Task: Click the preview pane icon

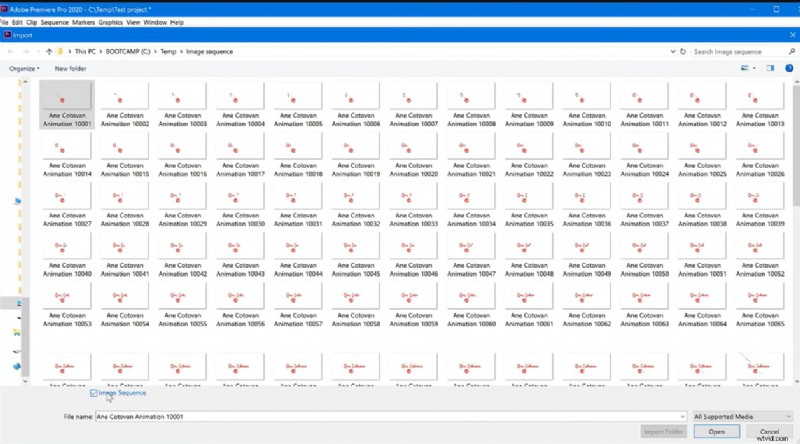Action: point(771,68)
